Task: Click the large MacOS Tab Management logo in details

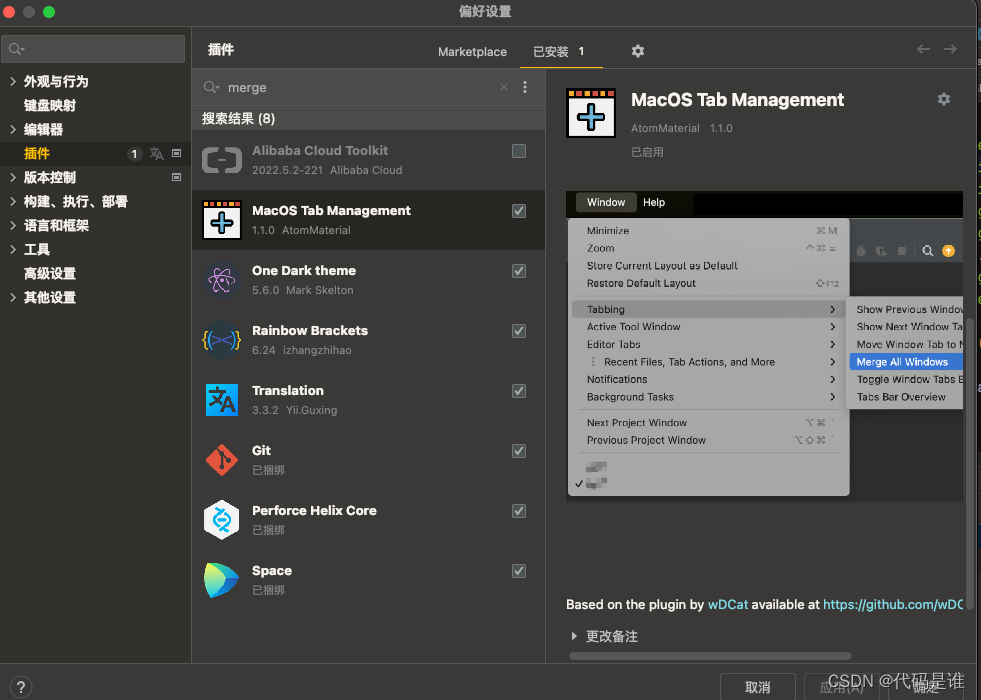Action: click(591, 113)
